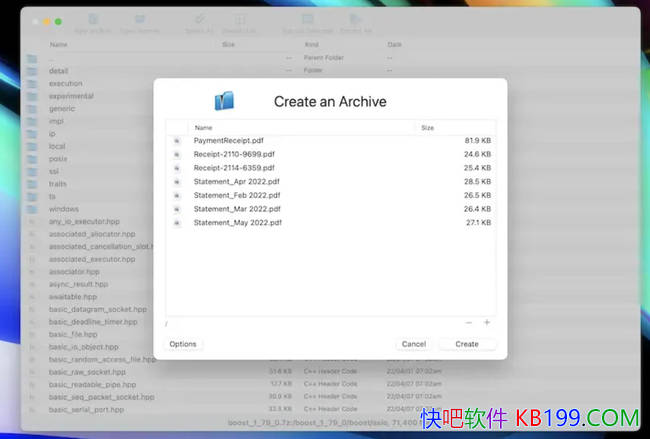Select the windows folder in the background list

click(x=63, y=209)
